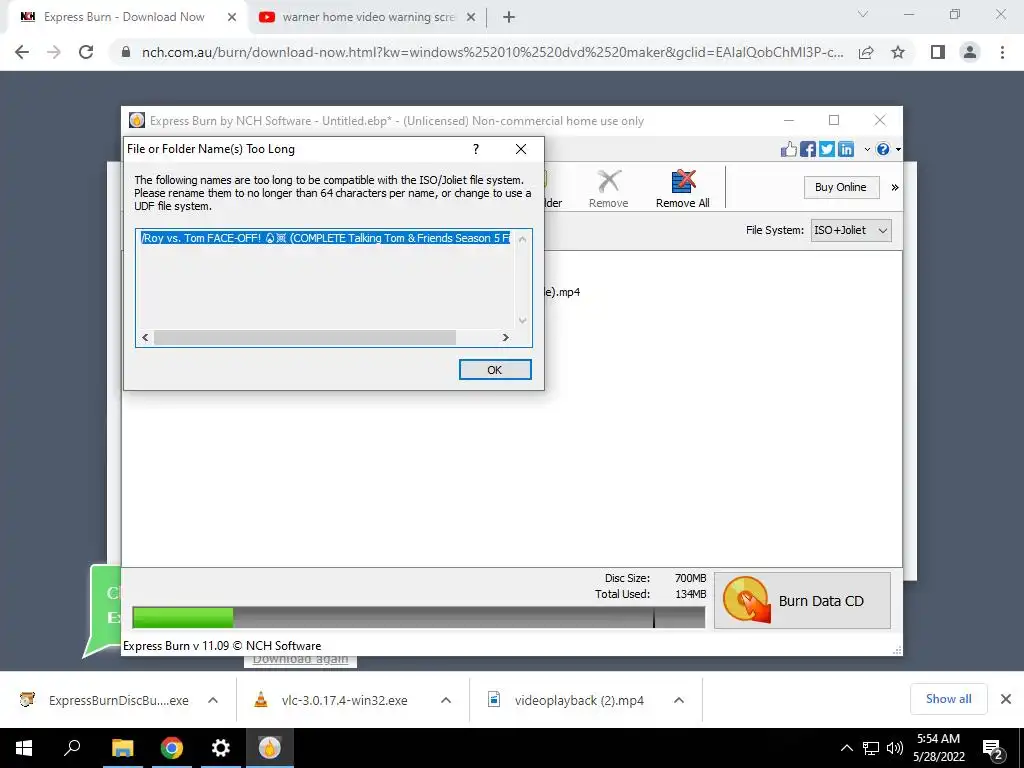Click the Remove toolbar icon

tap(608, 189)
